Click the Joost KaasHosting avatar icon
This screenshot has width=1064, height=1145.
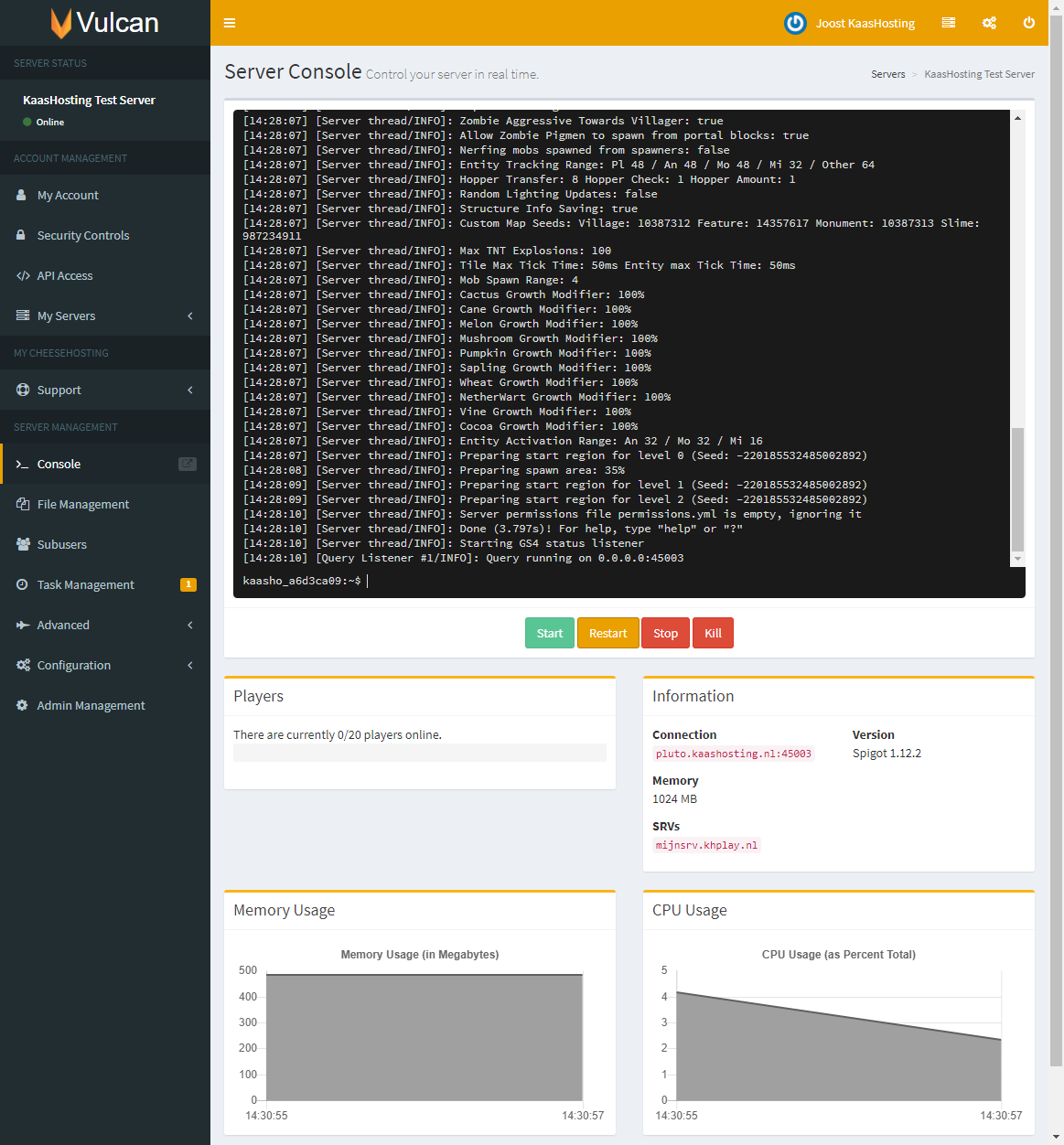[795, 23]
